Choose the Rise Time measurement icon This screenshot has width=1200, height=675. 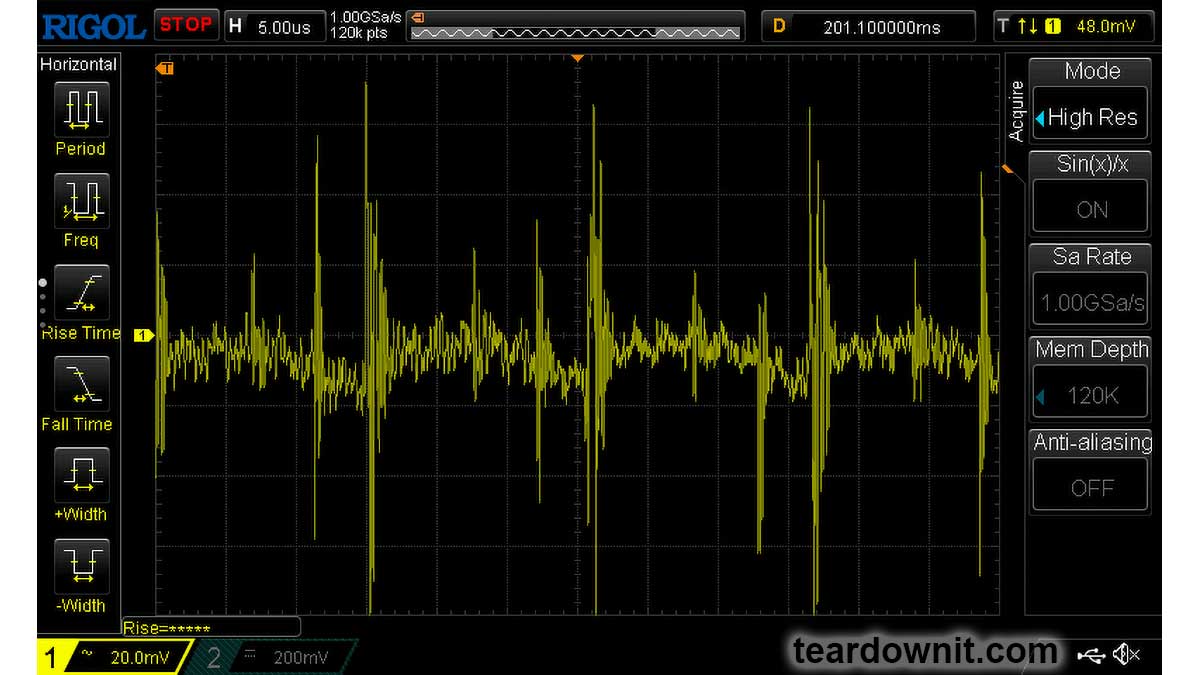[79, 292]
